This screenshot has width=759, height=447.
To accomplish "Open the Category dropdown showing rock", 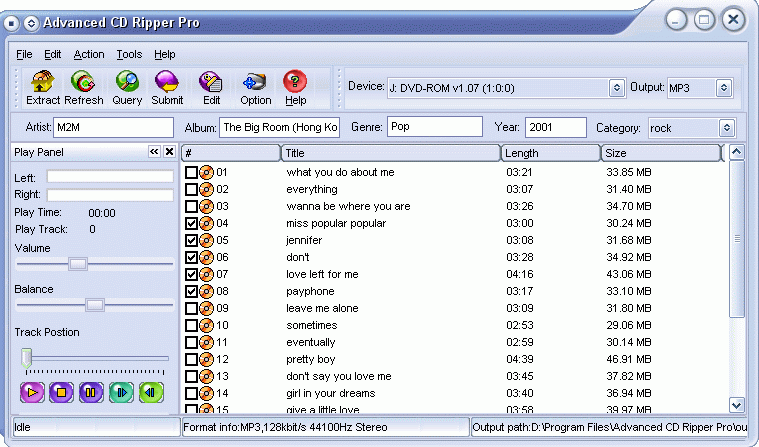I will click(x=727, y=128).
